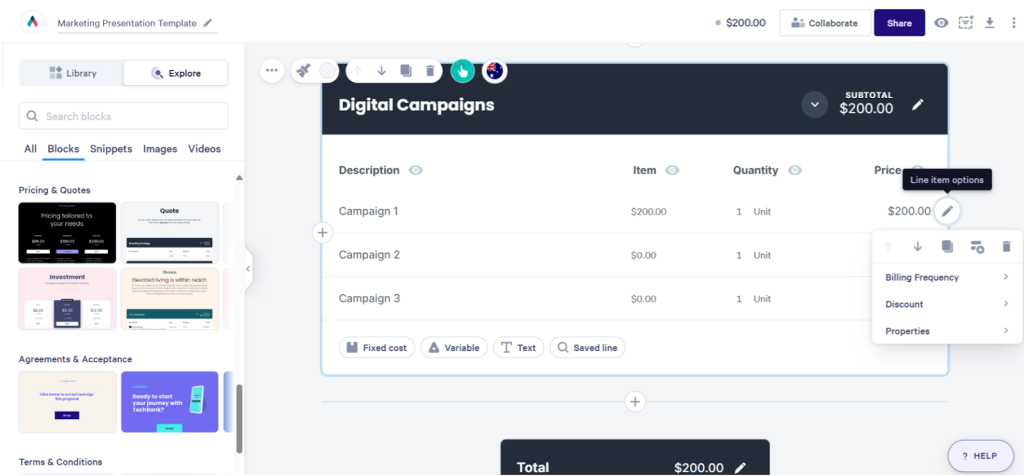Add a Saved line item
The height and width of the screenshot is (476, 1024).
coord(587,347)
